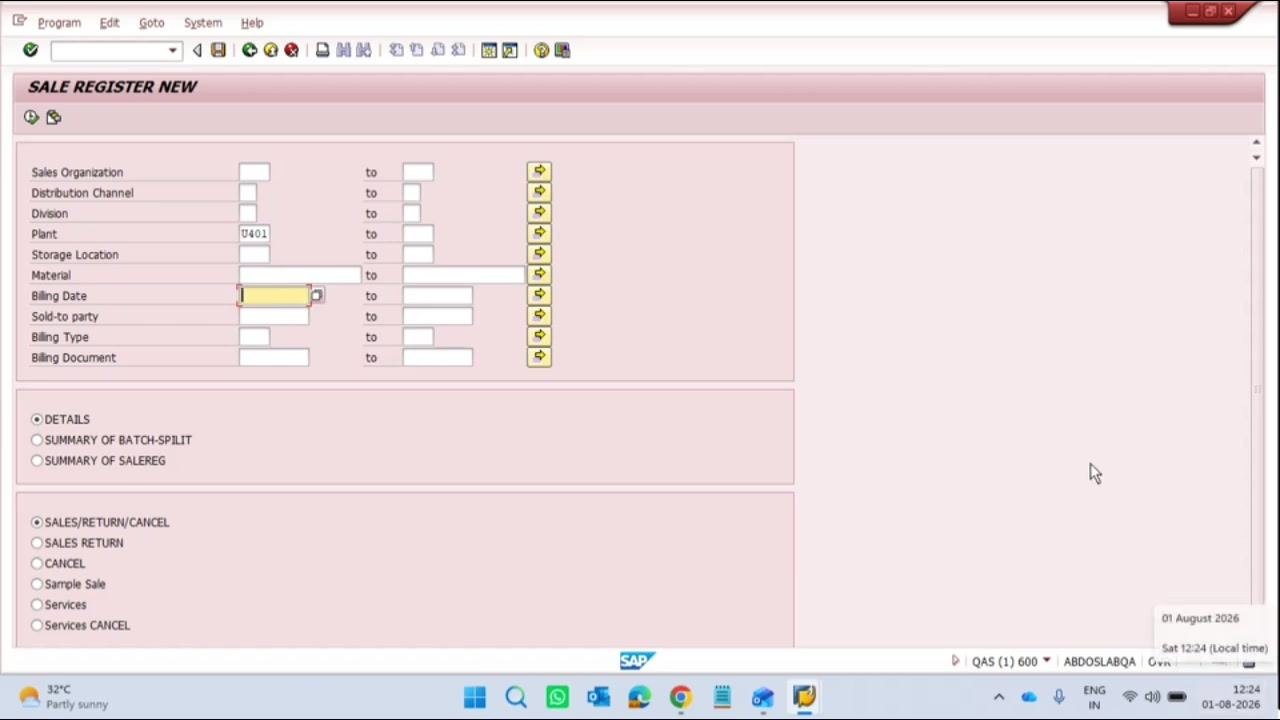The image size is (1280, 720).
Task: Select the Services CANCEL radio button
Action: [37, 625]
